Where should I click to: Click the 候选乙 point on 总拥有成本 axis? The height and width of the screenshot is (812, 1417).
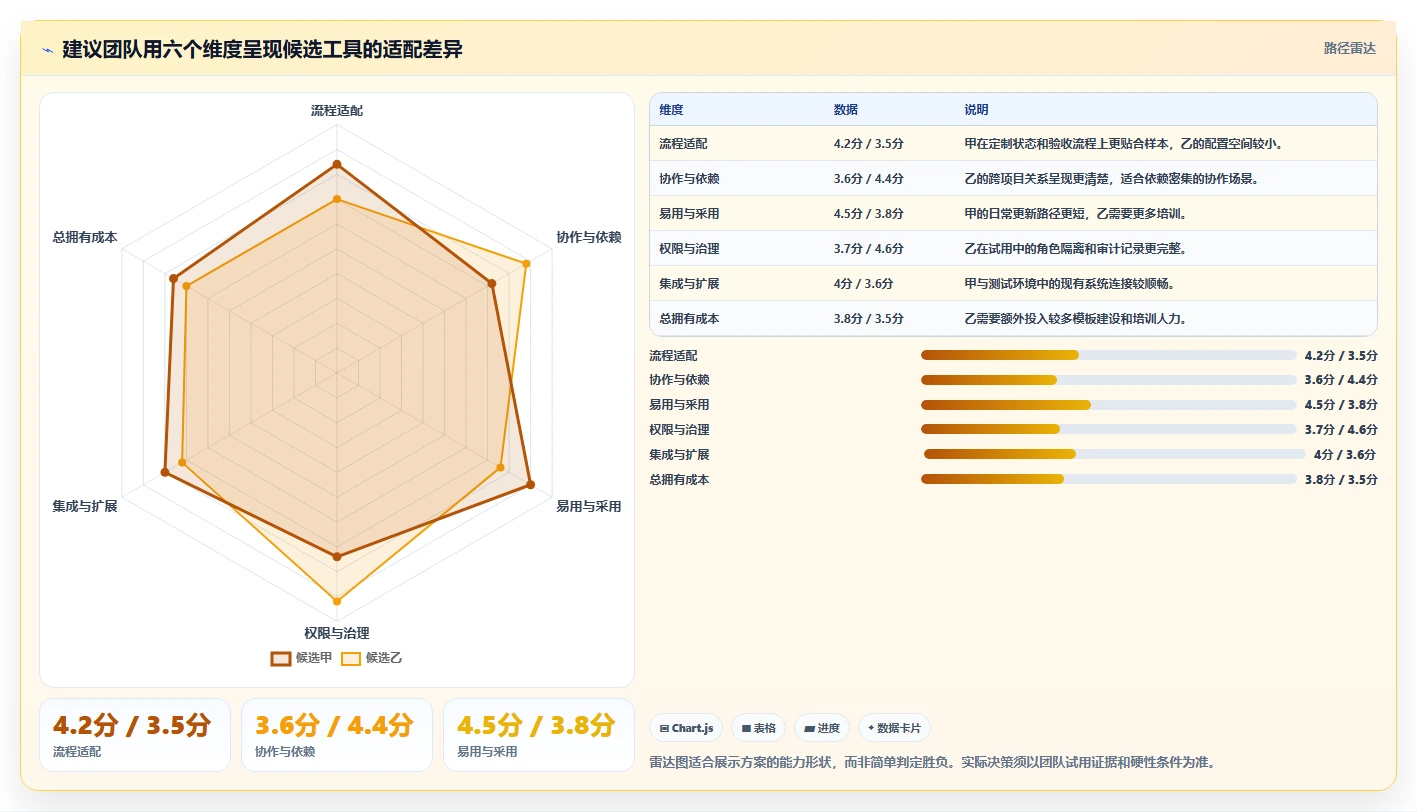(187, 287)
